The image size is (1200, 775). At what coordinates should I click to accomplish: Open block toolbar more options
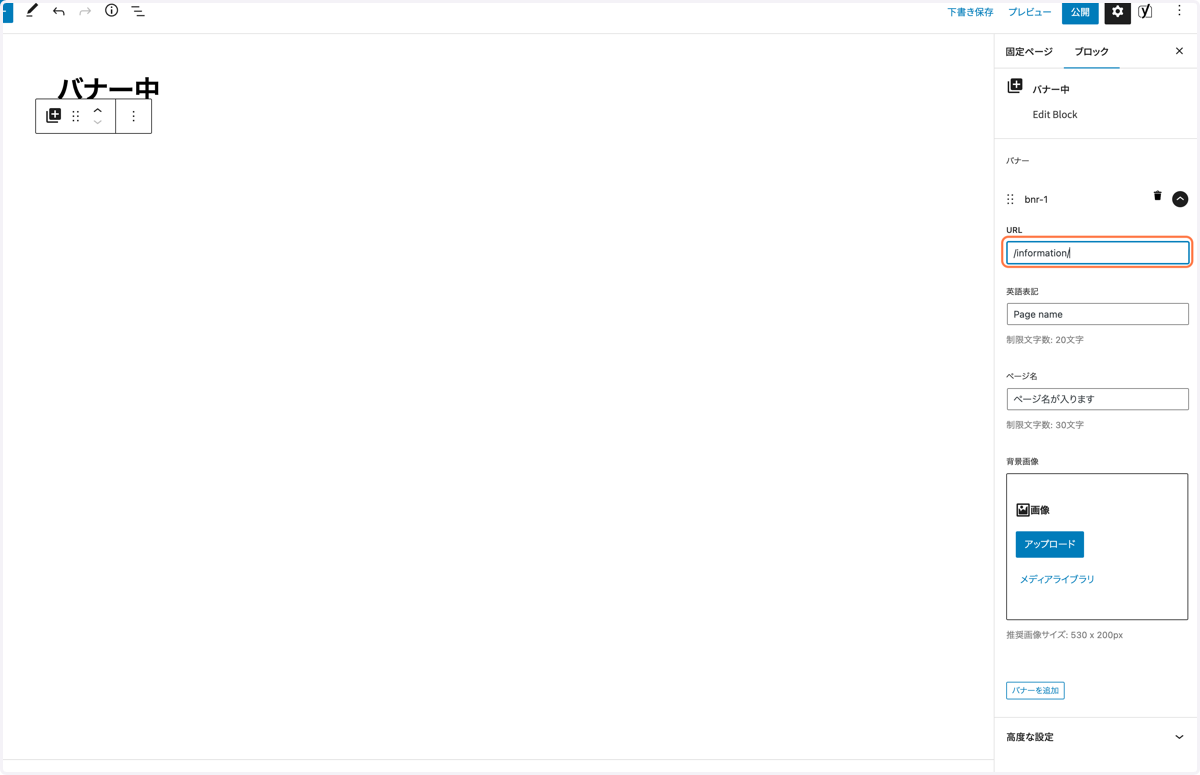[134, 116]
